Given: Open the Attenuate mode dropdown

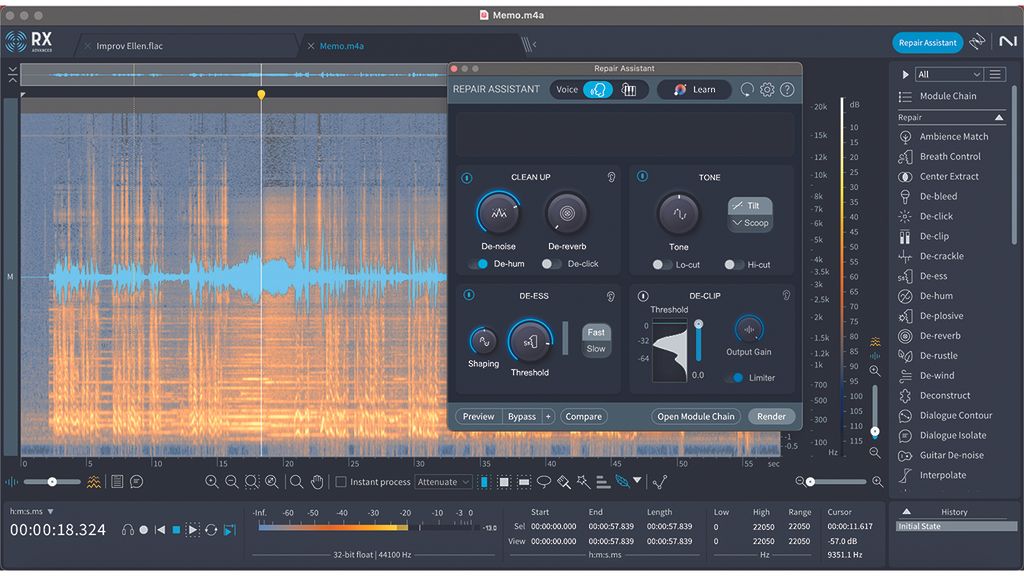Looking at the screenshot, I should pos(443,482).
